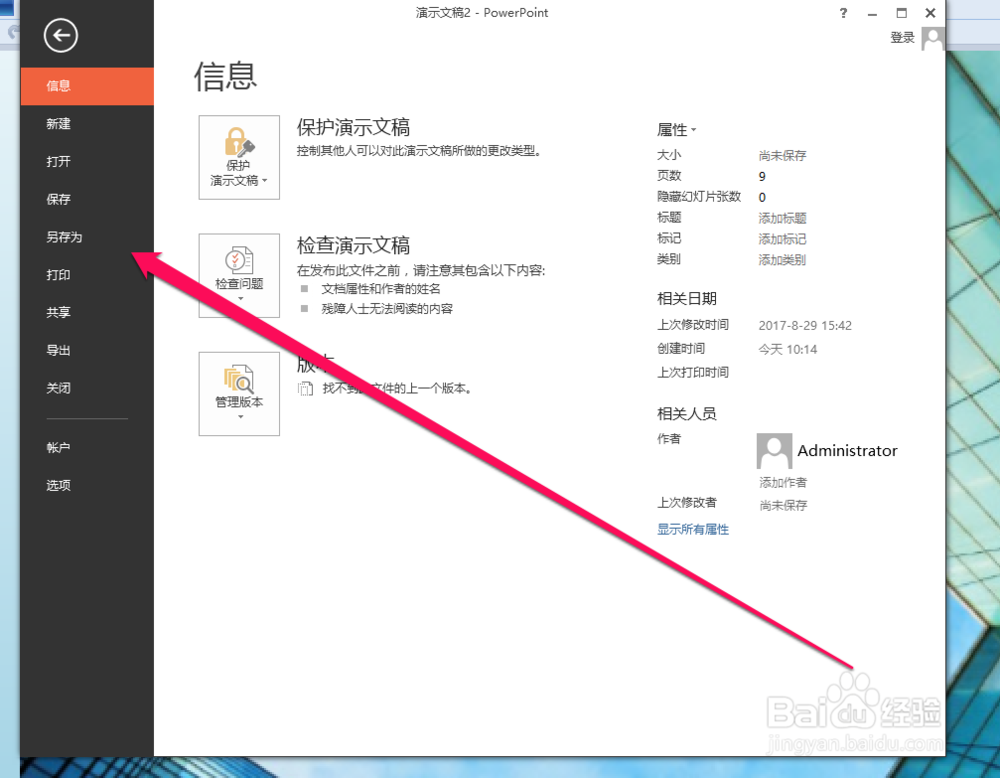Click the 文档属性和作者的姓名 item
Image resolution: width=1000 pixels, height=778 pixels.
pos(381,289)
